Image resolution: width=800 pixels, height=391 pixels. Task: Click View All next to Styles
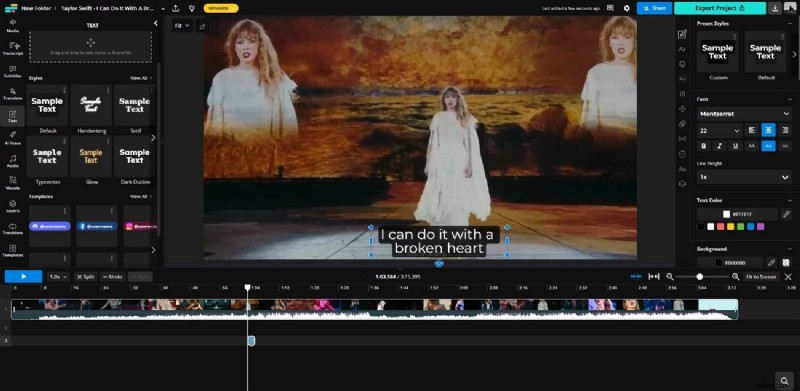tap(140, 78)
